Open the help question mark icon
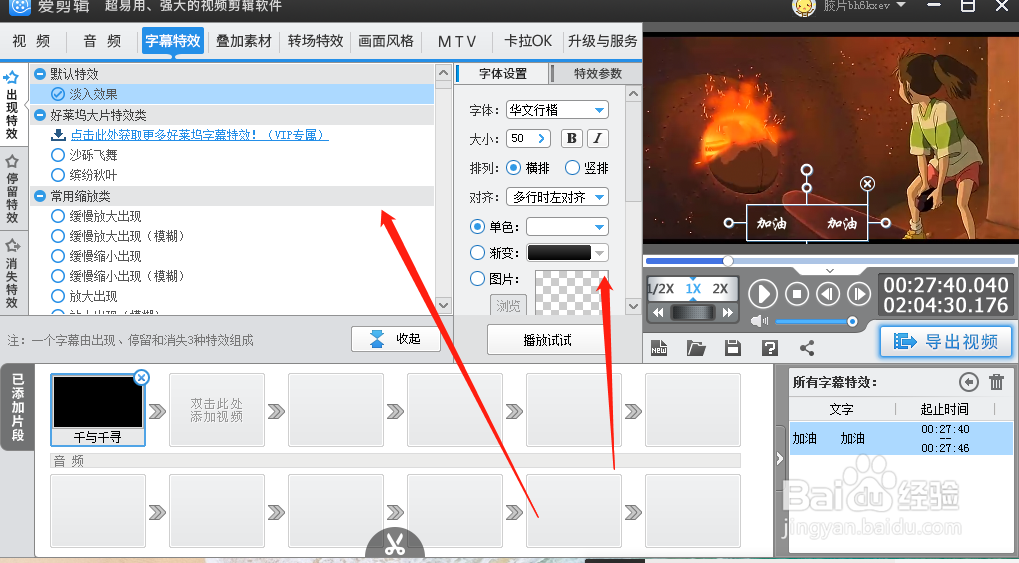 (x=770, y=348)
